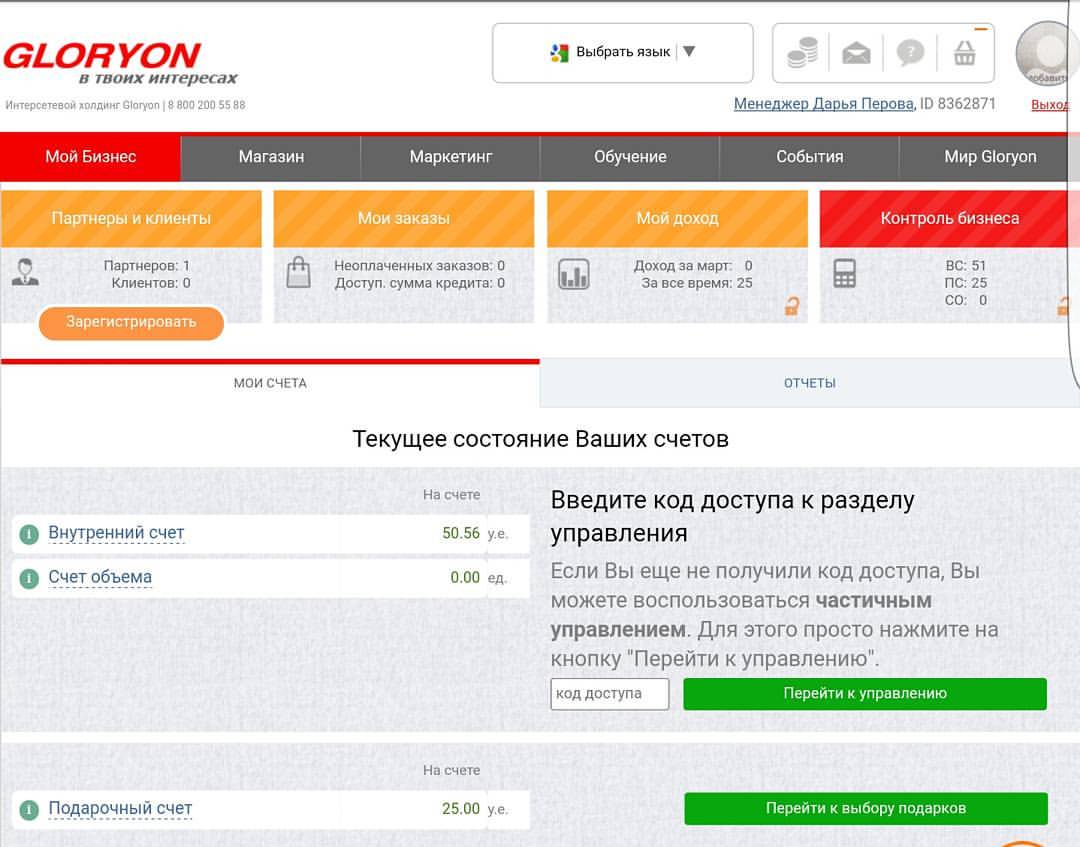Viewport: 1080px width, 847px height.
Task: Open События menu
Action: [809, 157]
